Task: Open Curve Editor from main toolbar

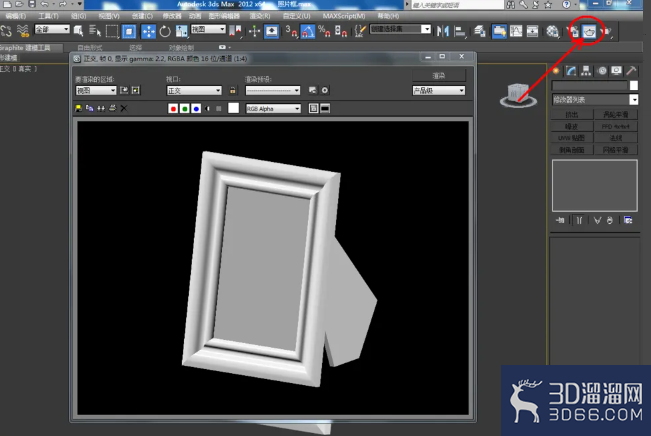Action: pos(516,31)
